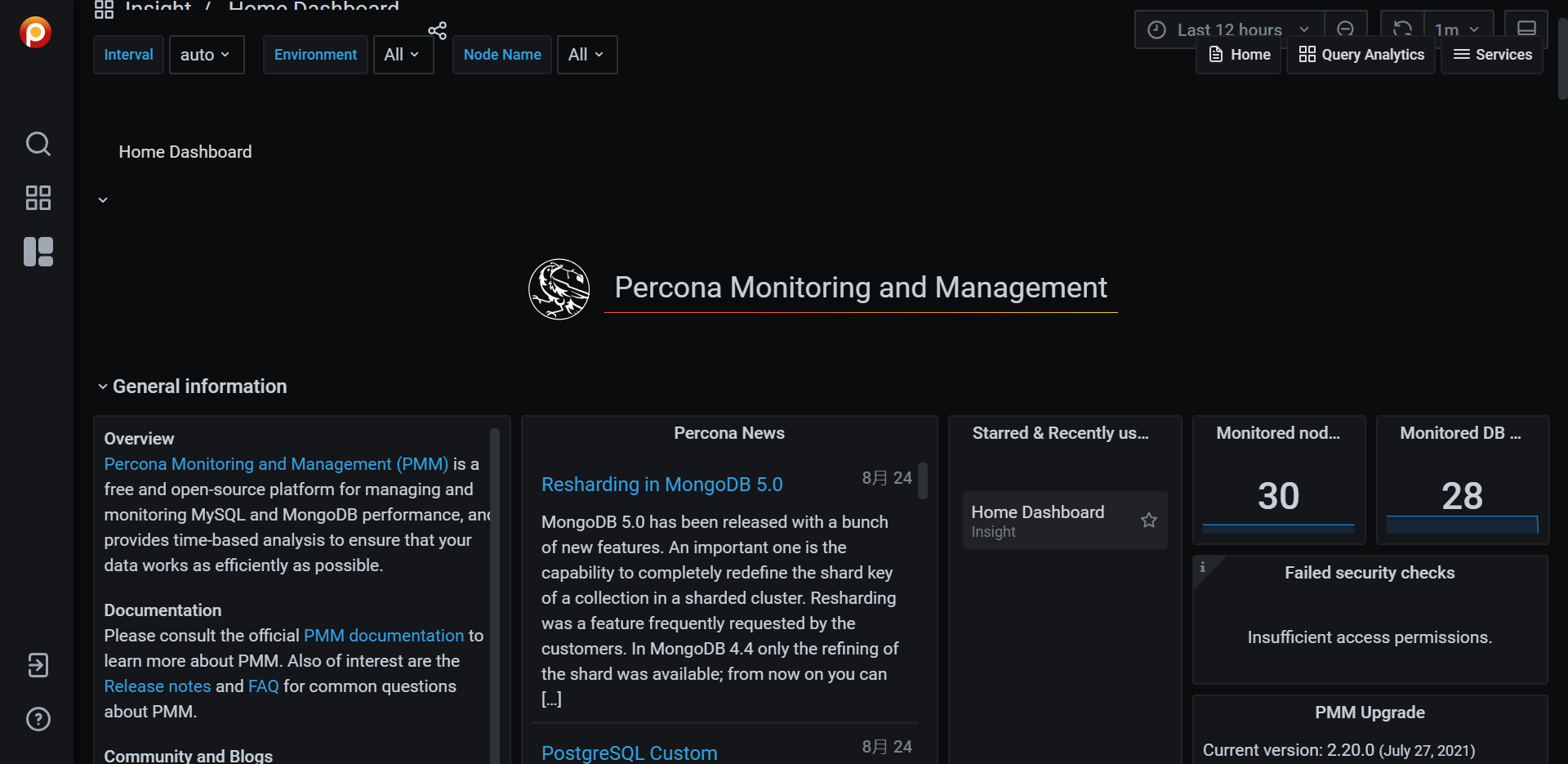The width and height of the screenshot is (1568, 764).
Task: Click the zoom out time range icon
Action: 1345,29
